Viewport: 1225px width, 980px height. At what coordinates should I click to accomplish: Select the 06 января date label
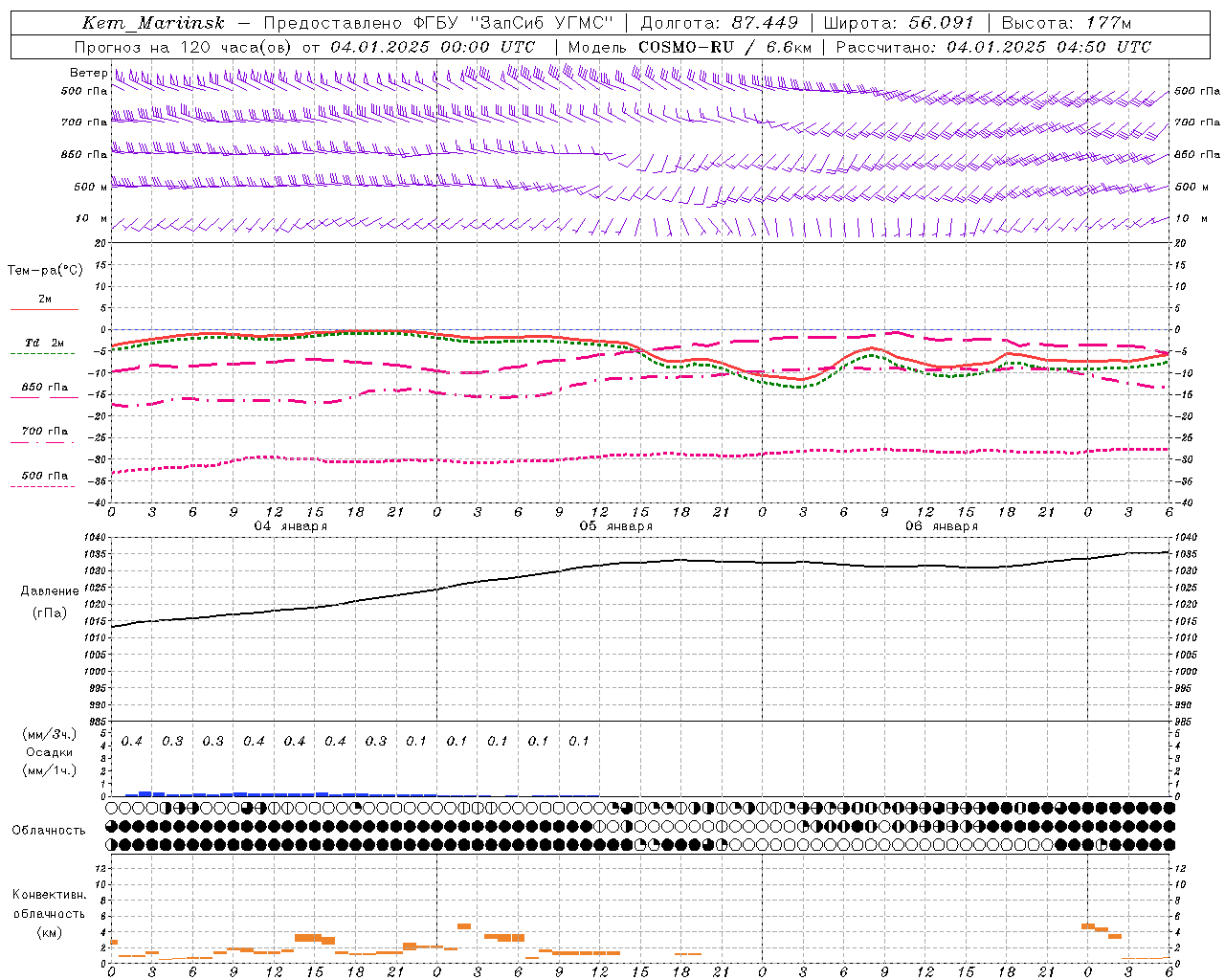941,526
